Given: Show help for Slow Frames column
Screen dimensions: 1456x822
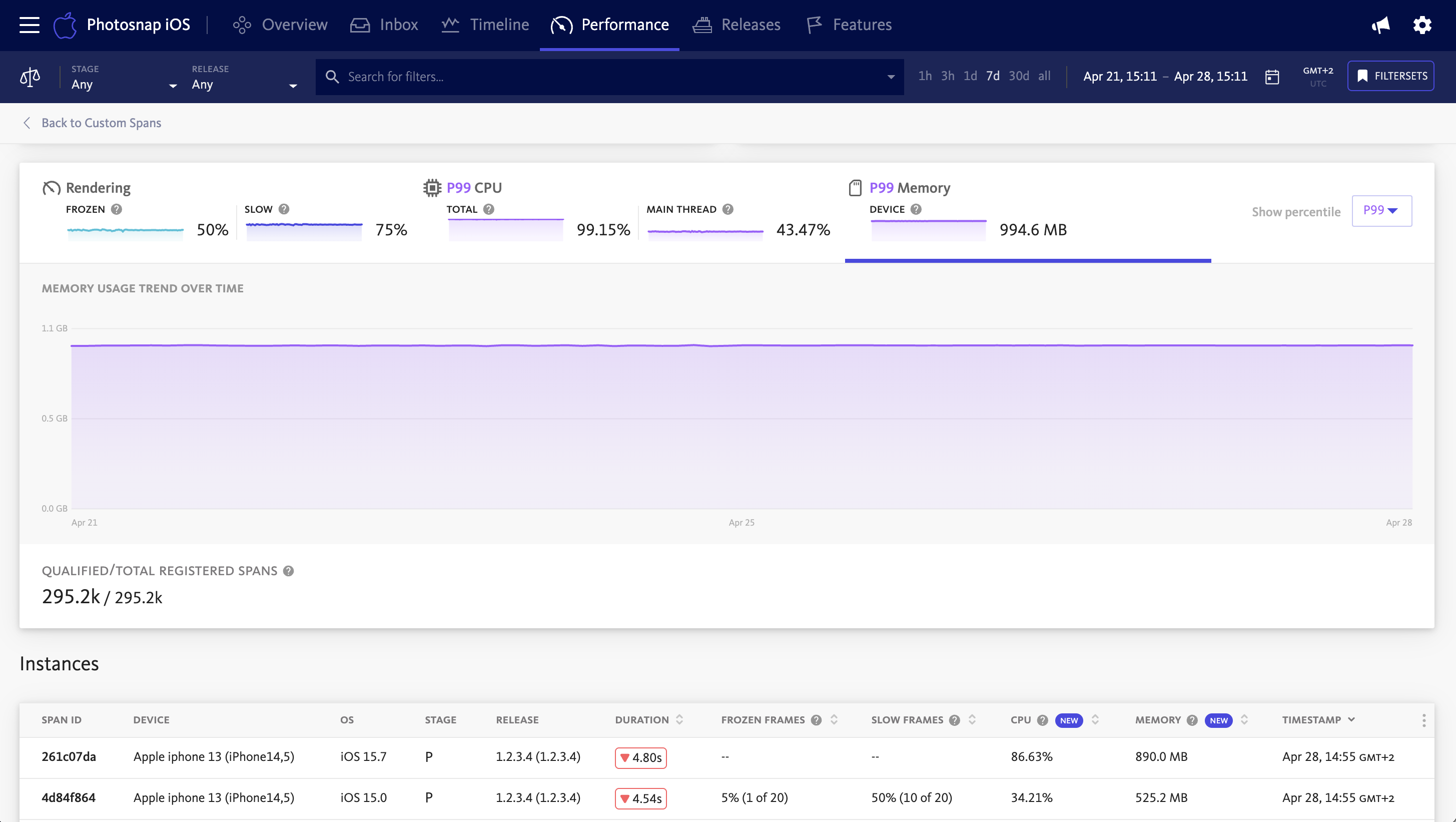Looking at the screenshot, I should [955, 720].
